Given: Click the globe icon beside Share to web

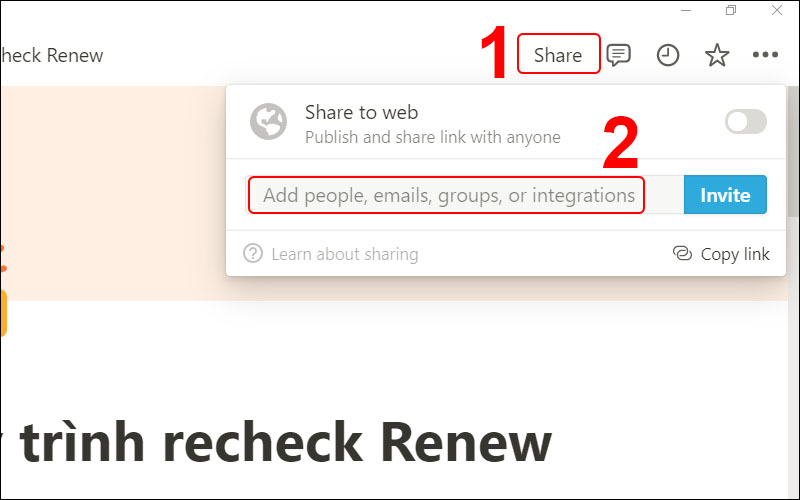Looking at the screenshot, I should point(268,121).
